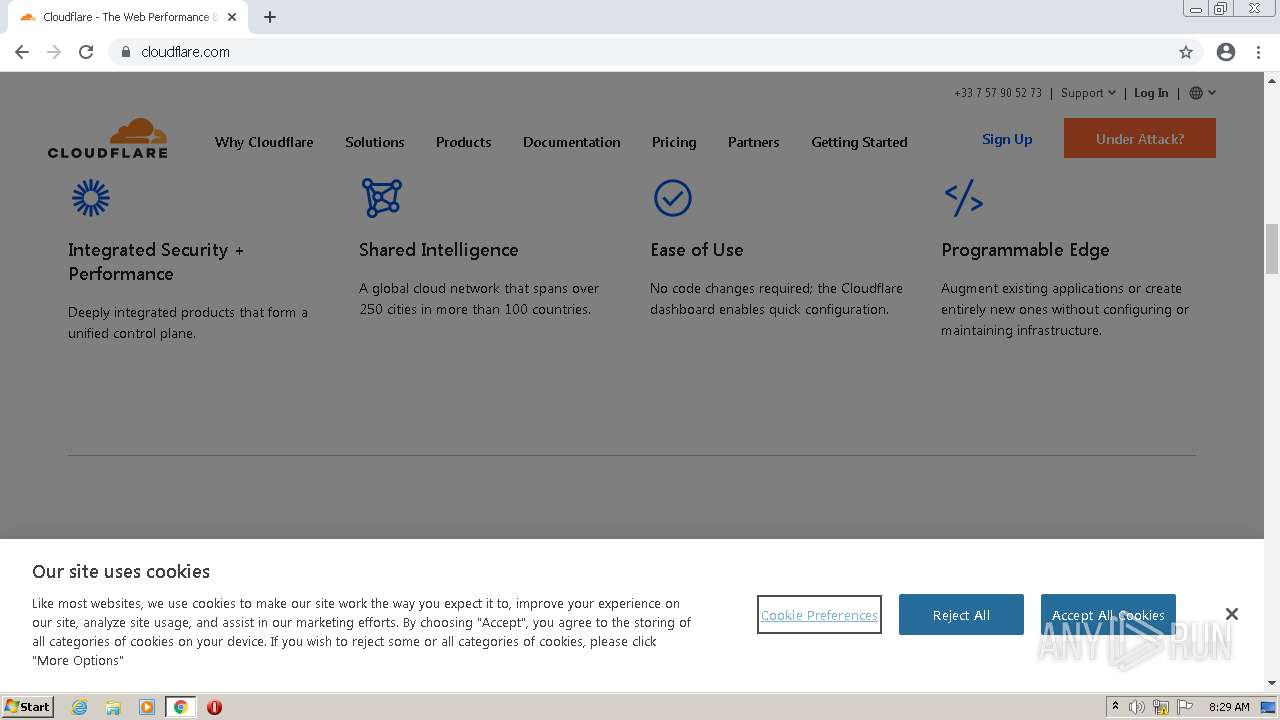The height and width of the screenshot is (720, 1280).
Task: Click the Integrated Security sunburst icon
Action: [x=91, y=198]
